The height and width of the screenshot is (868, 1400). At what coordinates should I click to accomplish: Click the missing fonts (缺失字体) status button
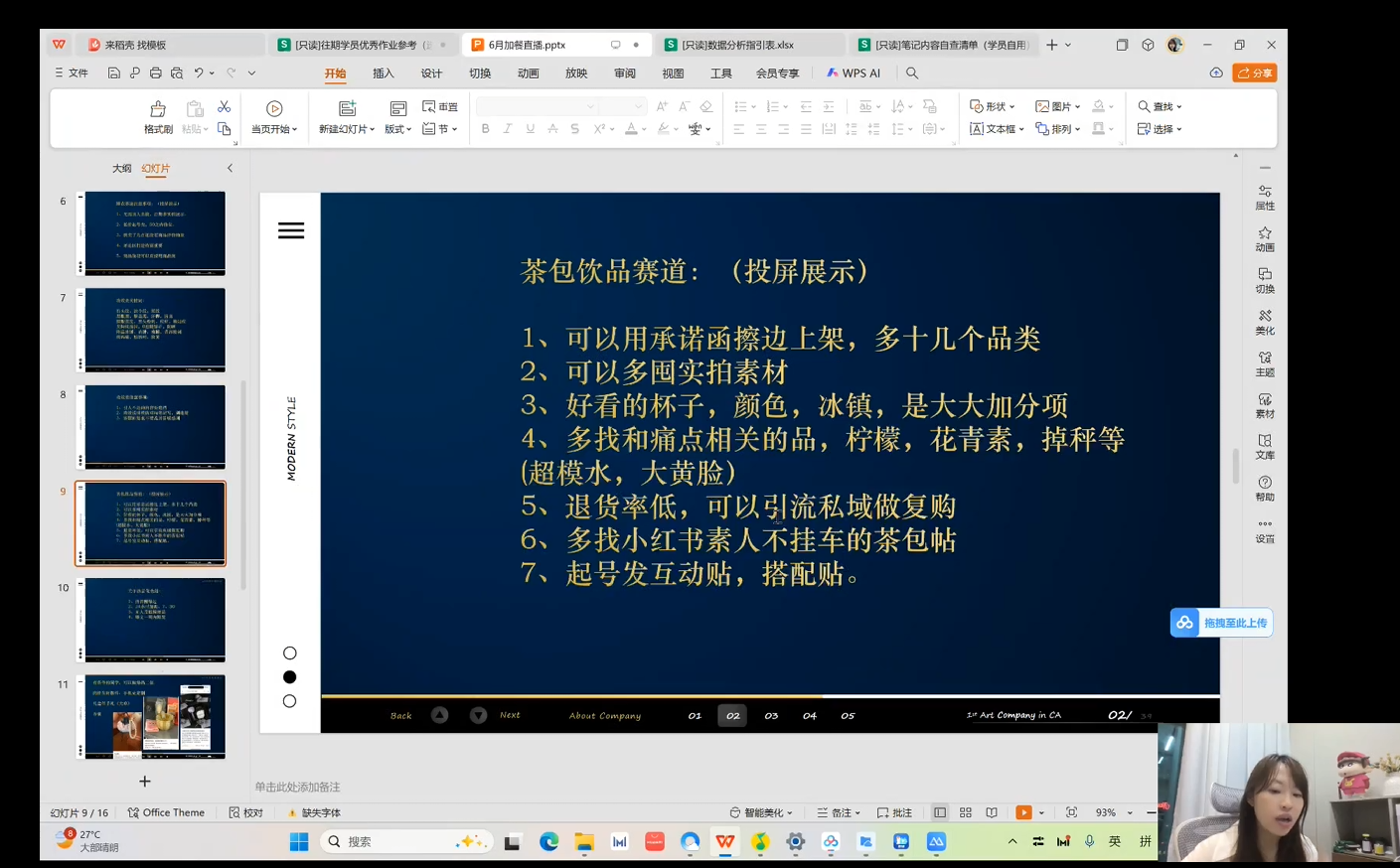314,812
